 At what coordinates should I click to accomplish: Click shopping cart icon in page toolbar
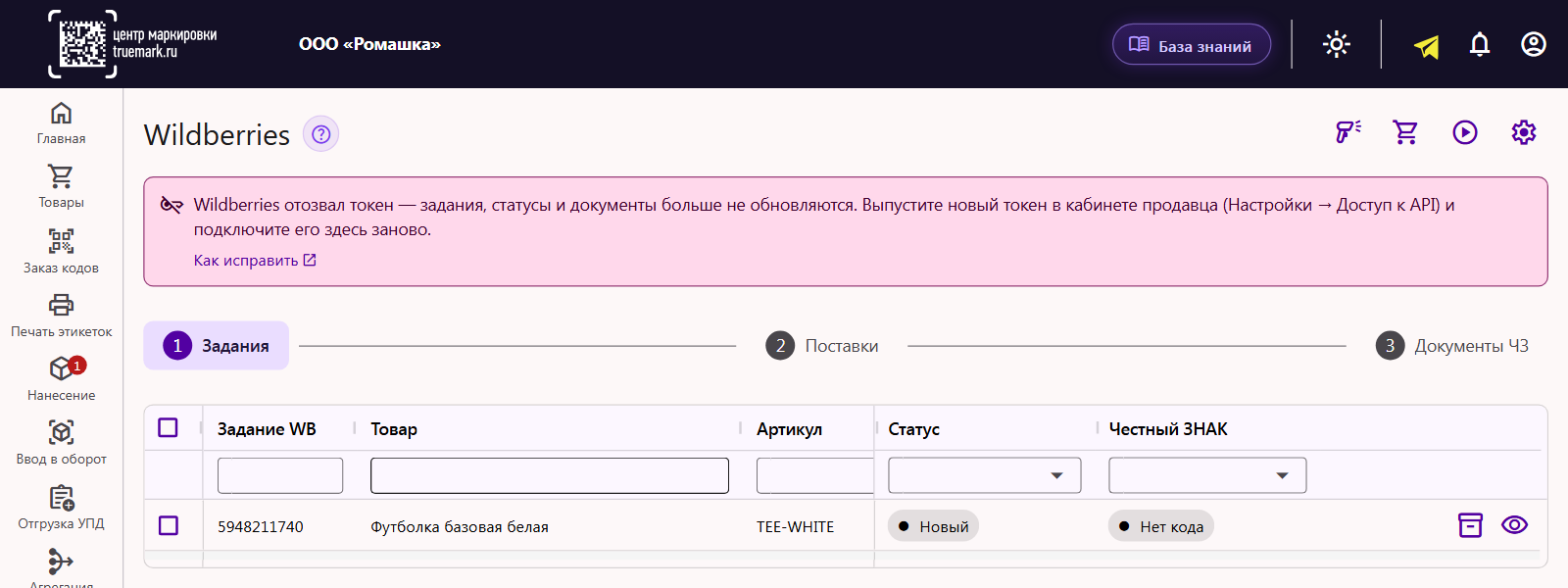[x=1406, y=132]
